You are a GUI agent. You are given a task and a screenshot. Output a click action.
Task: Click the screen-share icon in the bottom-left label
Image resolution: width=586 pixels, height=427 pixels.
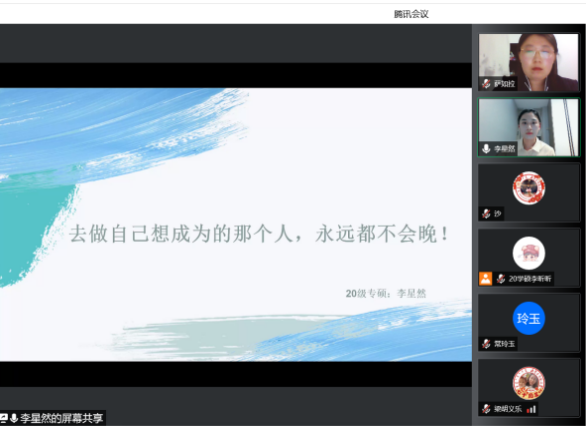(x=3, y=418)
